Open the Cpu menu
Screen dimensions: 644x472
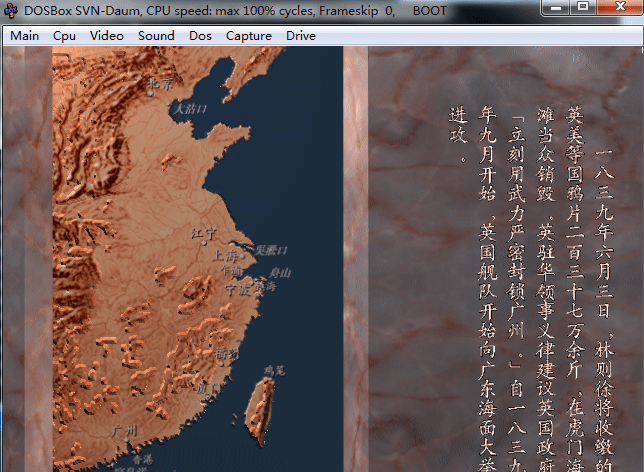click(x=64, y=36)
